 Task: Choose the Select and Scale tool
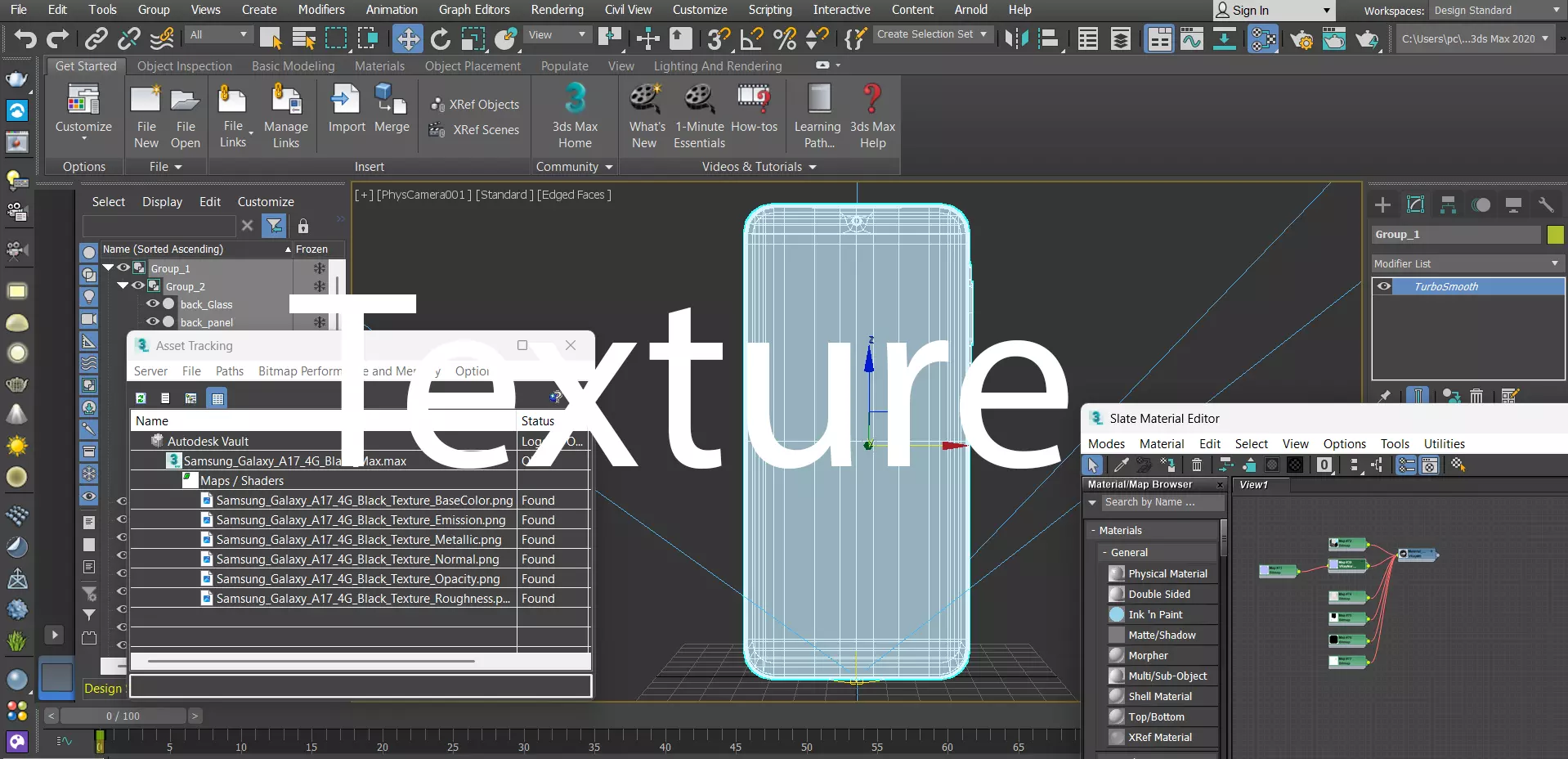473,38
